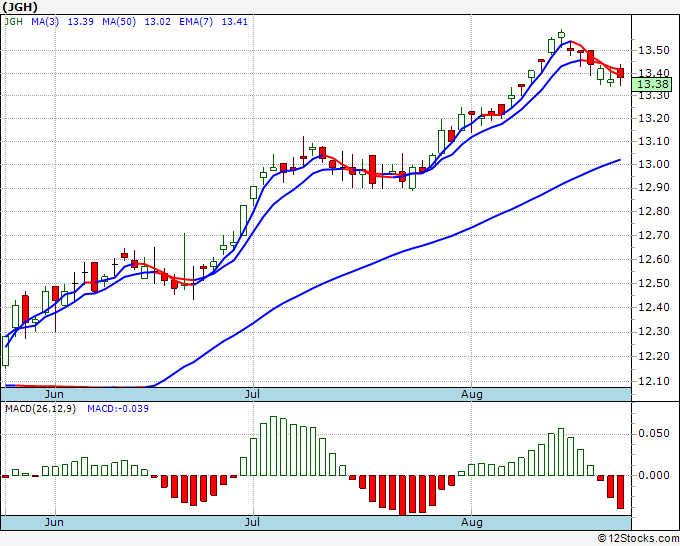Click the MACD:-0.039 value readout
Image resolution: width=680 pixels, height=546 pixels.
pos(118,409)
